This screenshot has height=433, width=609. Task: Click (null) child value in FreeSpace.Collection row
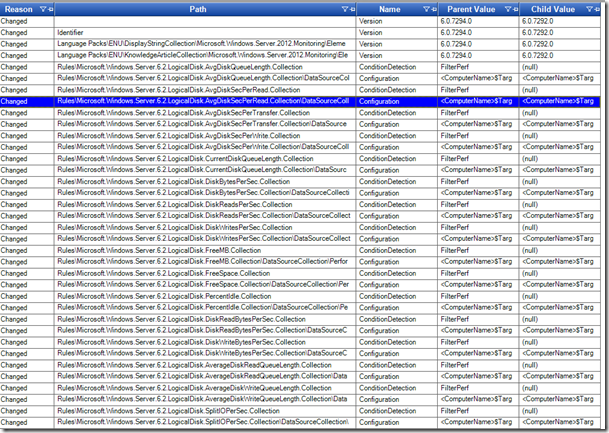[x=530, y=273]
